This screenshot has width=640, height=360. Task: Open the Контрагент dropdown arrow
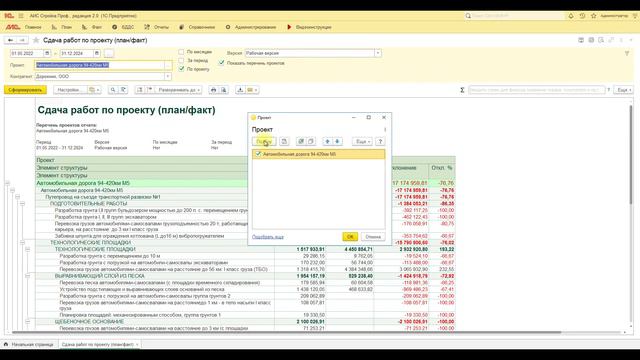[x=167, y=76]
